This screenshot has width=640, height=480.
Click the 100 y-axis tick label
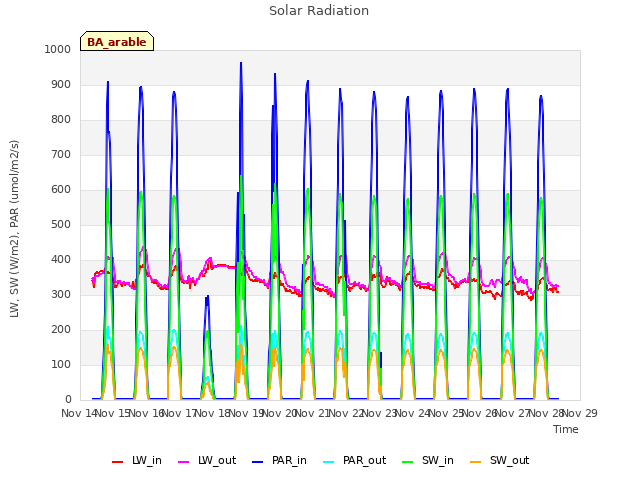pyautogui.click(x=61, y=364)
